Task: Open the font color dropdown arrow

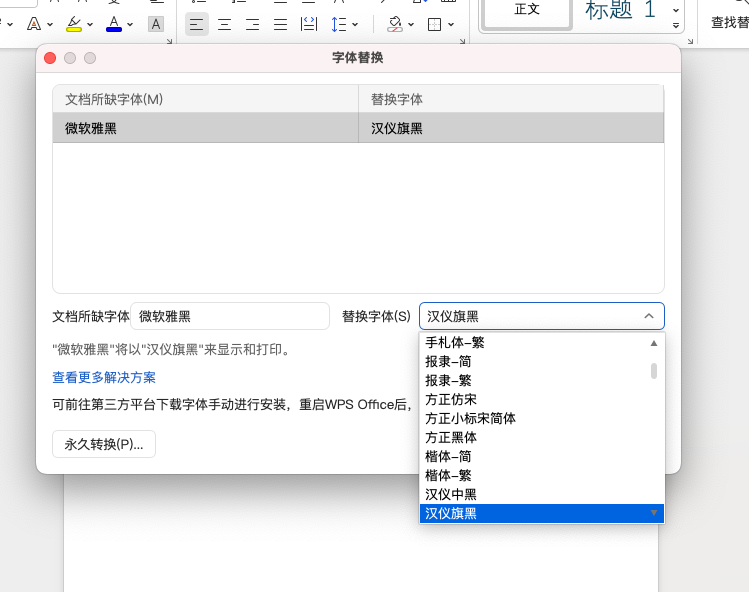Action: tap(130, 25)
